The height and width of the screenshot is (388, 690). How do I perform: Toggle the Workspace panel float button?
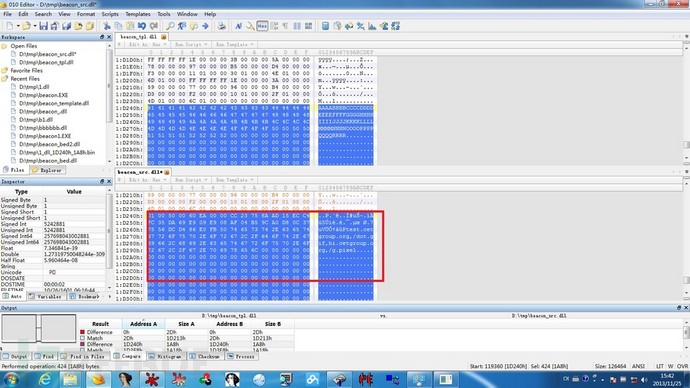tap(102, 37)
